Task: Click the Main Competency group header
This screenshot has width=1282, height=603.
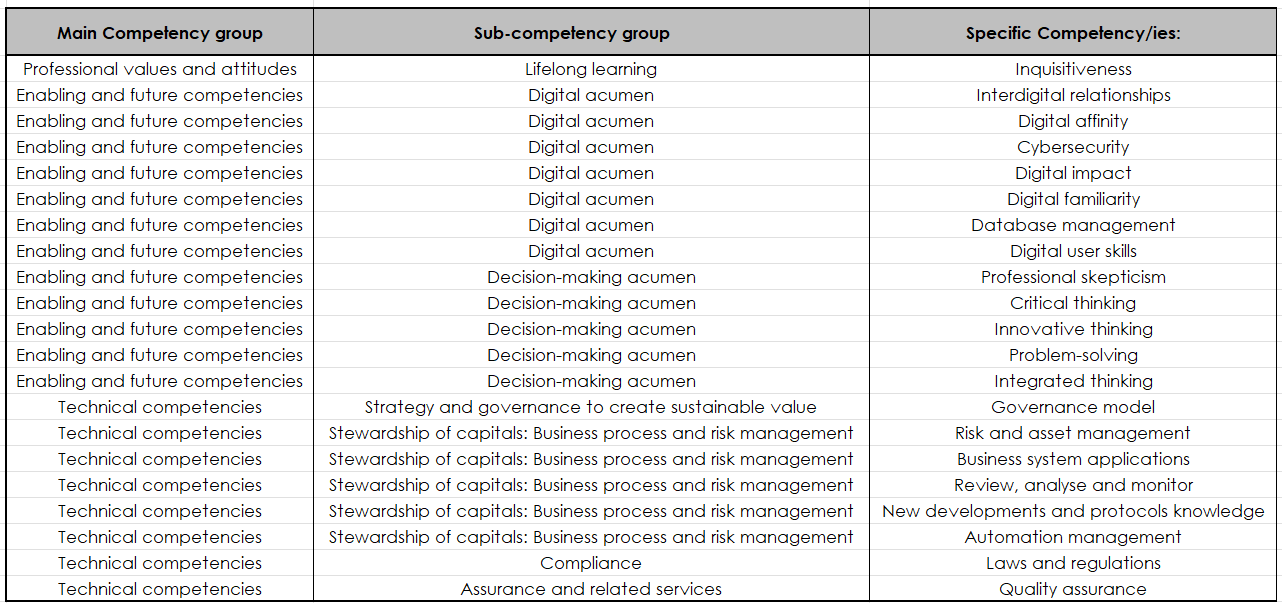Action: point(160,33)
